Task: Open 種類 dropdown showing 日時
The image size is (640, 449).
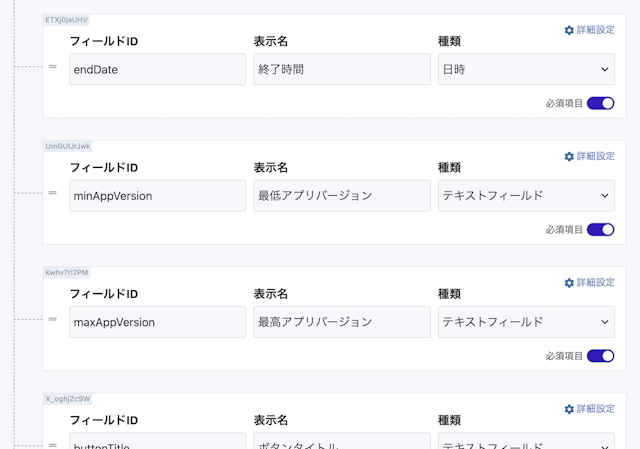Action: coord(526,70)
